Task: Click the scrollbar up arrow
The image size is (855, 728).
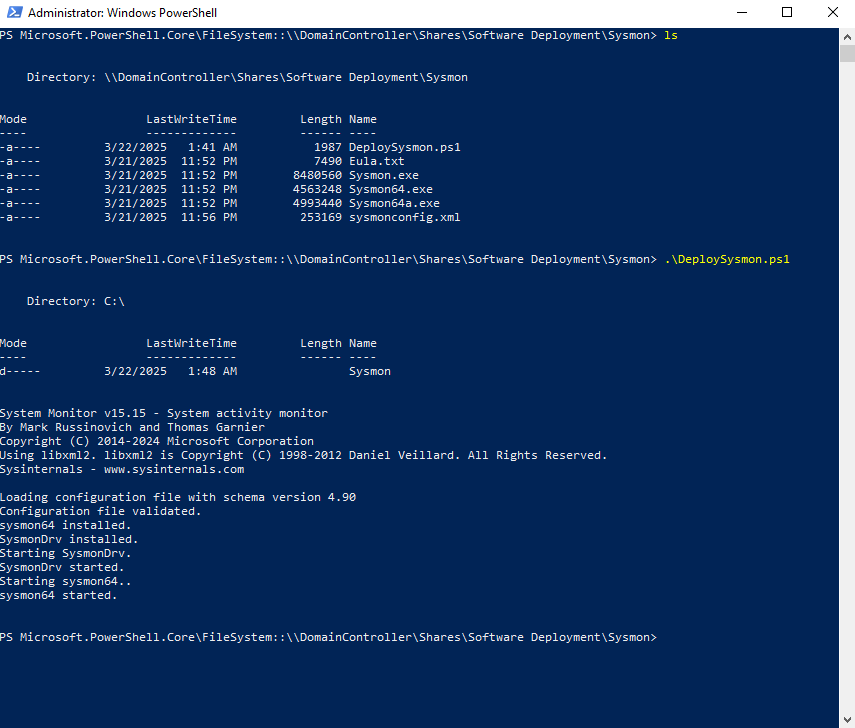Action: click(x=846, y=36)
